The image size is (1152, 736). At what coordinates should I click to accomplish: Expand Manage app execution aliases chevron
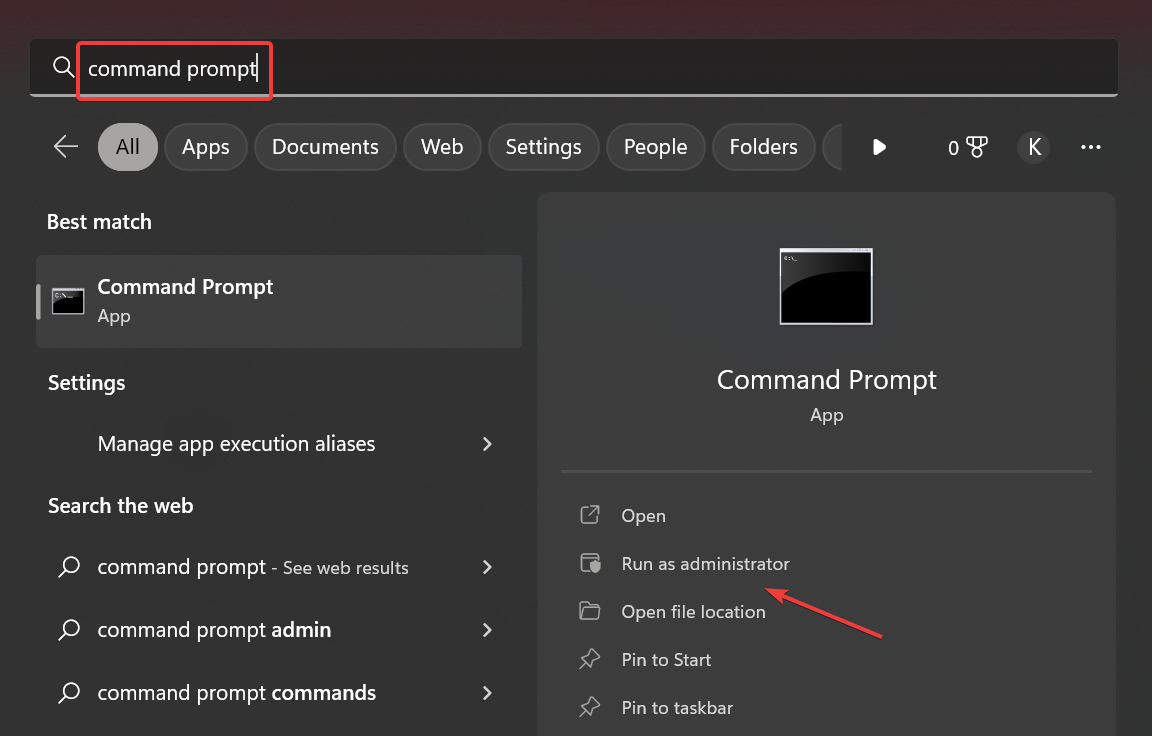point(487,444)
